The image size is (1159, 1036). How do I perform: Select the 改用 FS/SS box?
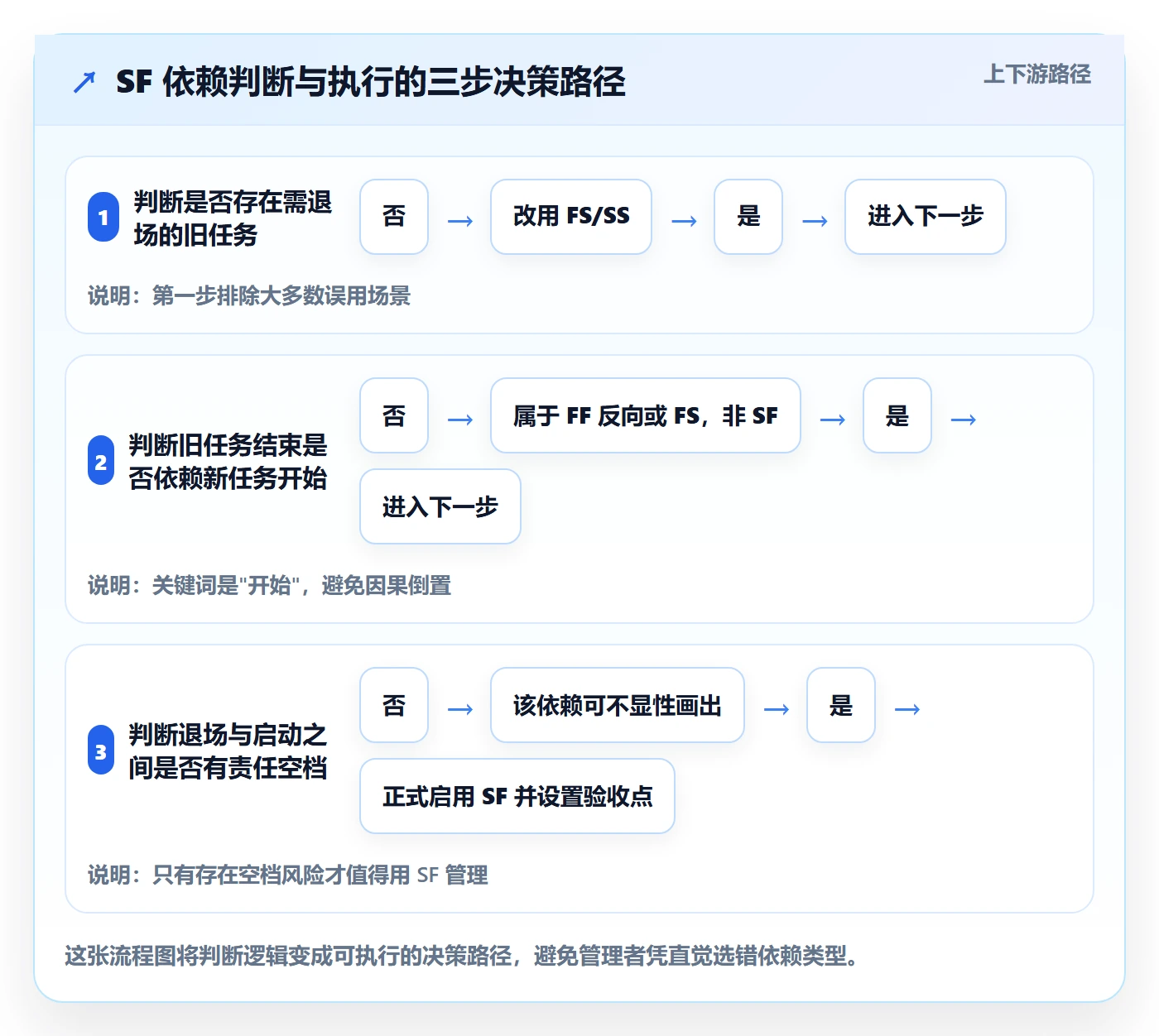coord(571,217)
